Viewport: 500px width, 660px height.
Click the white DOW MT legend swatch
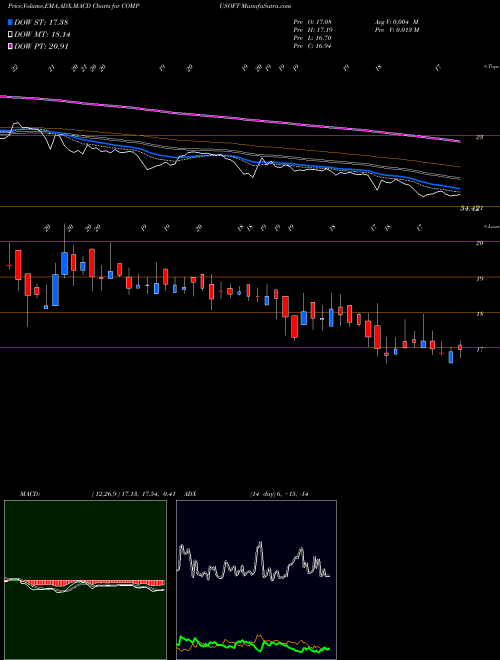pyautogui.click(x=10, y=35)
